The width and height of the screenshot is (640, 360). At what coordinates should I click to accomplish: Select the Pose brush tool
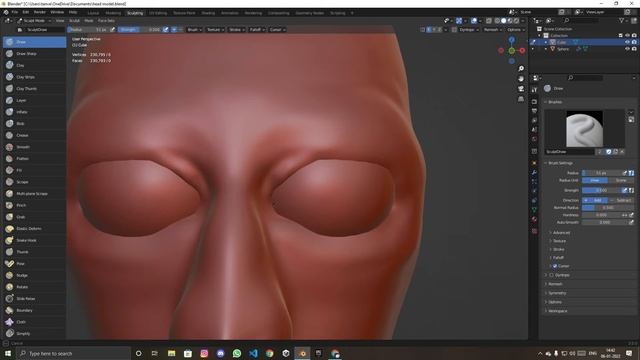(34, 264)
